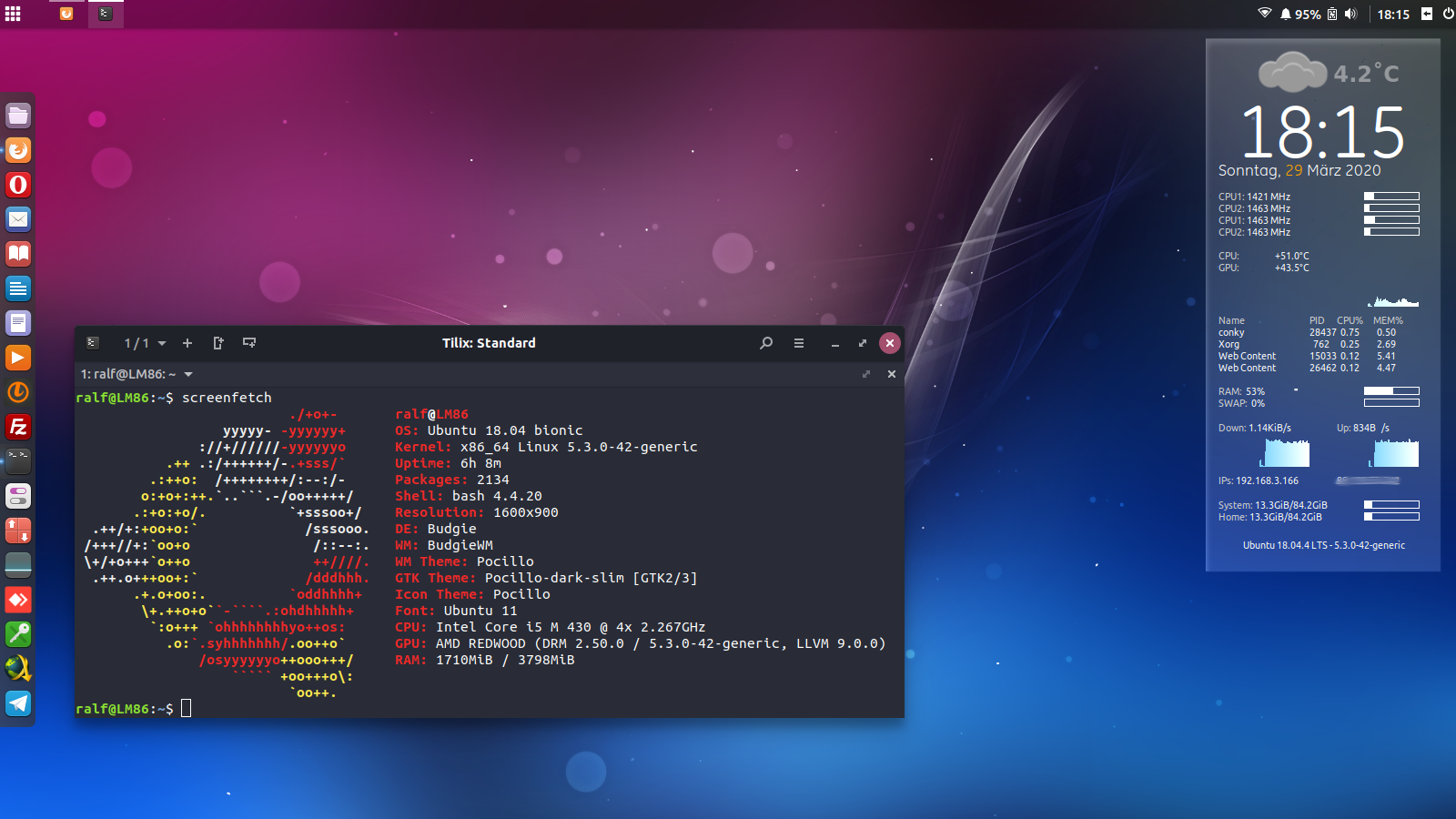Open the text editor dock icon
The width and height of the screenshot is (1456, 819).
point(18,323)
